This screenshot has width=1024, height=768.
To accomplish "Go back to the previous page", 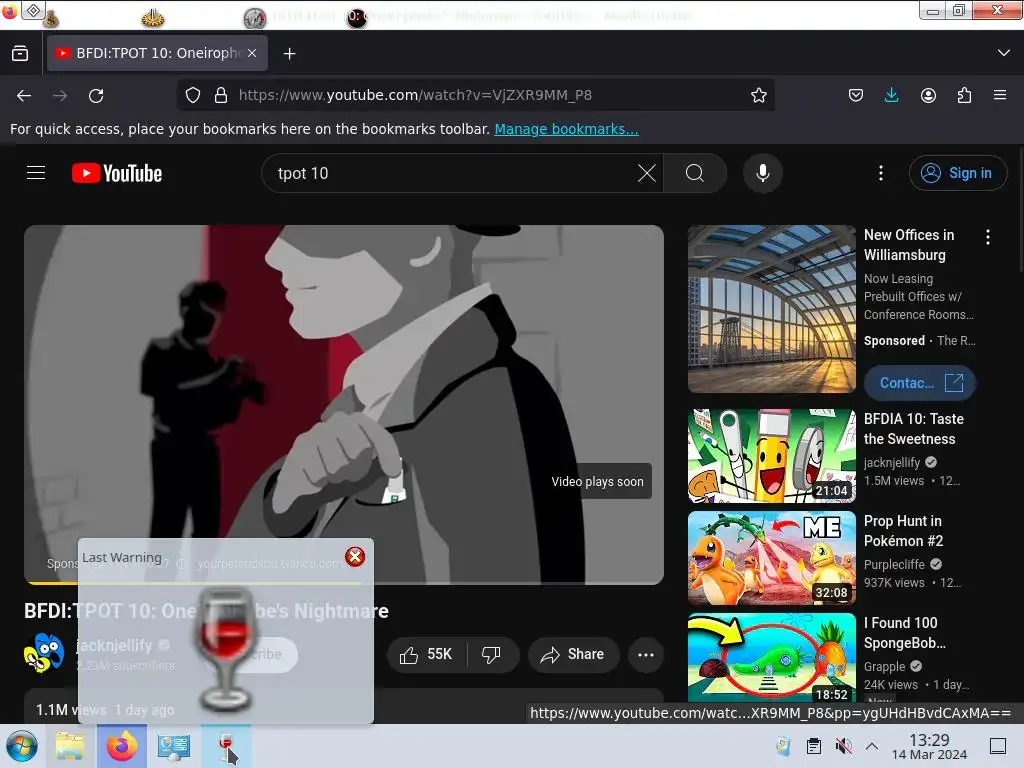I will 24,95.
